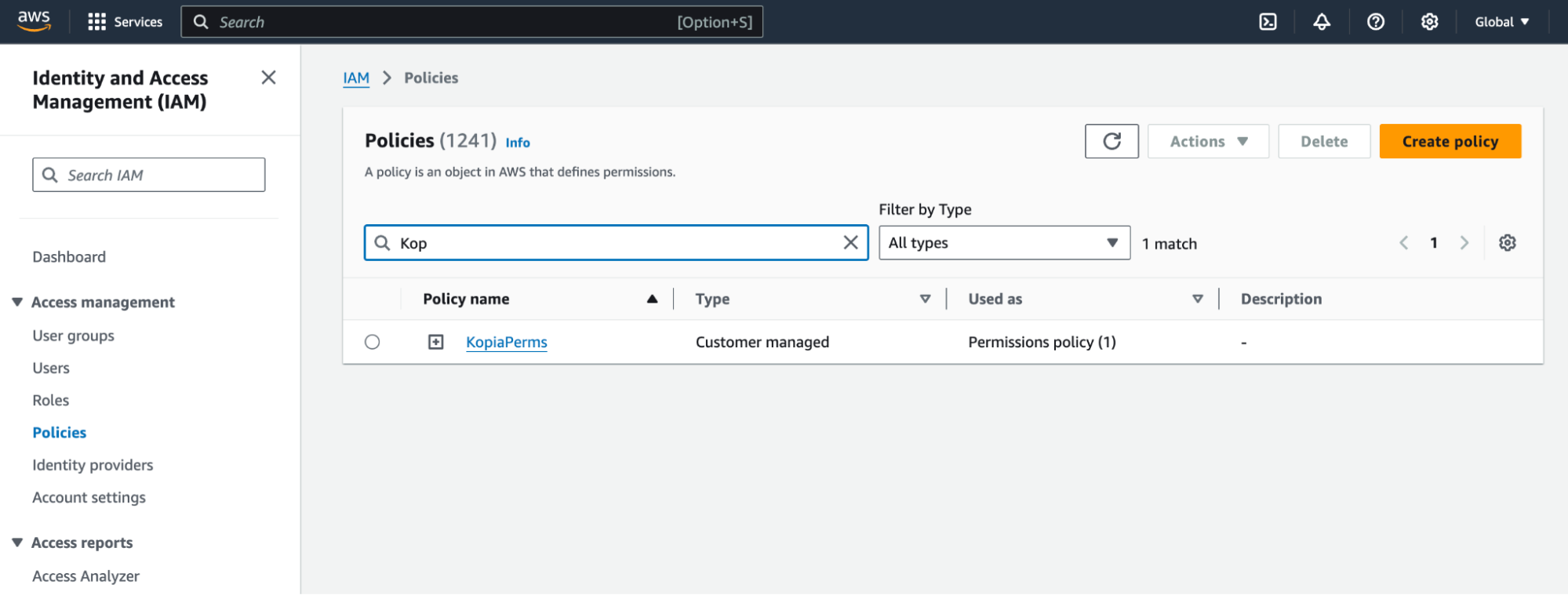Image resolution: width=1568 pixels, height=595 pixels.
Task: Open the settings gear in top bar
Action: click(x=1430, y=22)
